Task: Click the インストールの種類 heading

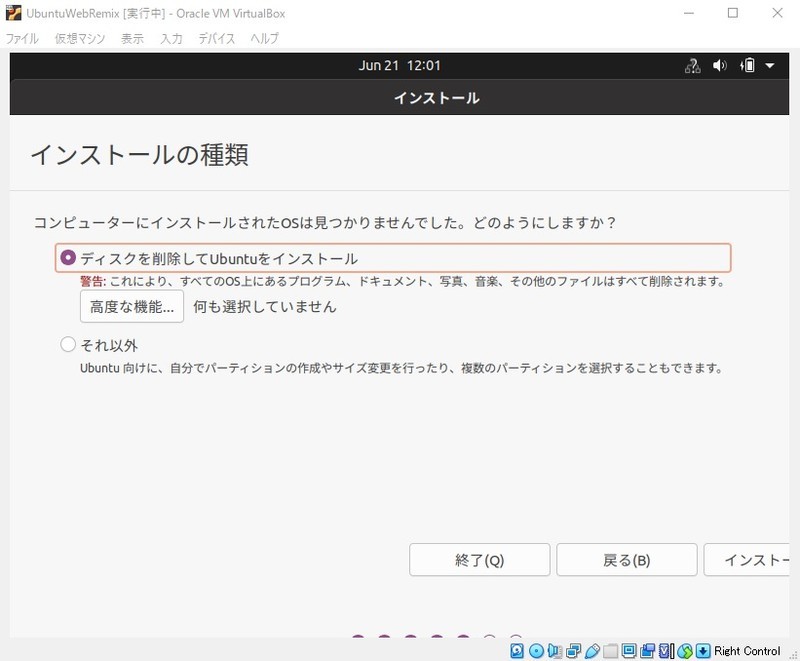Action: (140, 155)
